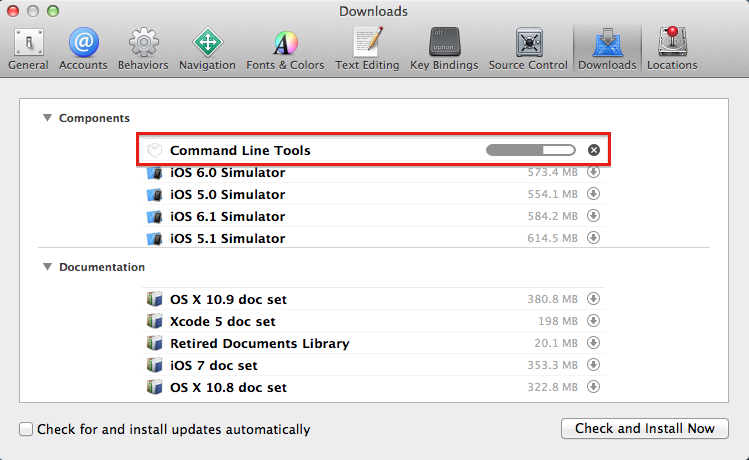Open the Behaviors gear pane
749x460 pixels.
pos(143,50)
